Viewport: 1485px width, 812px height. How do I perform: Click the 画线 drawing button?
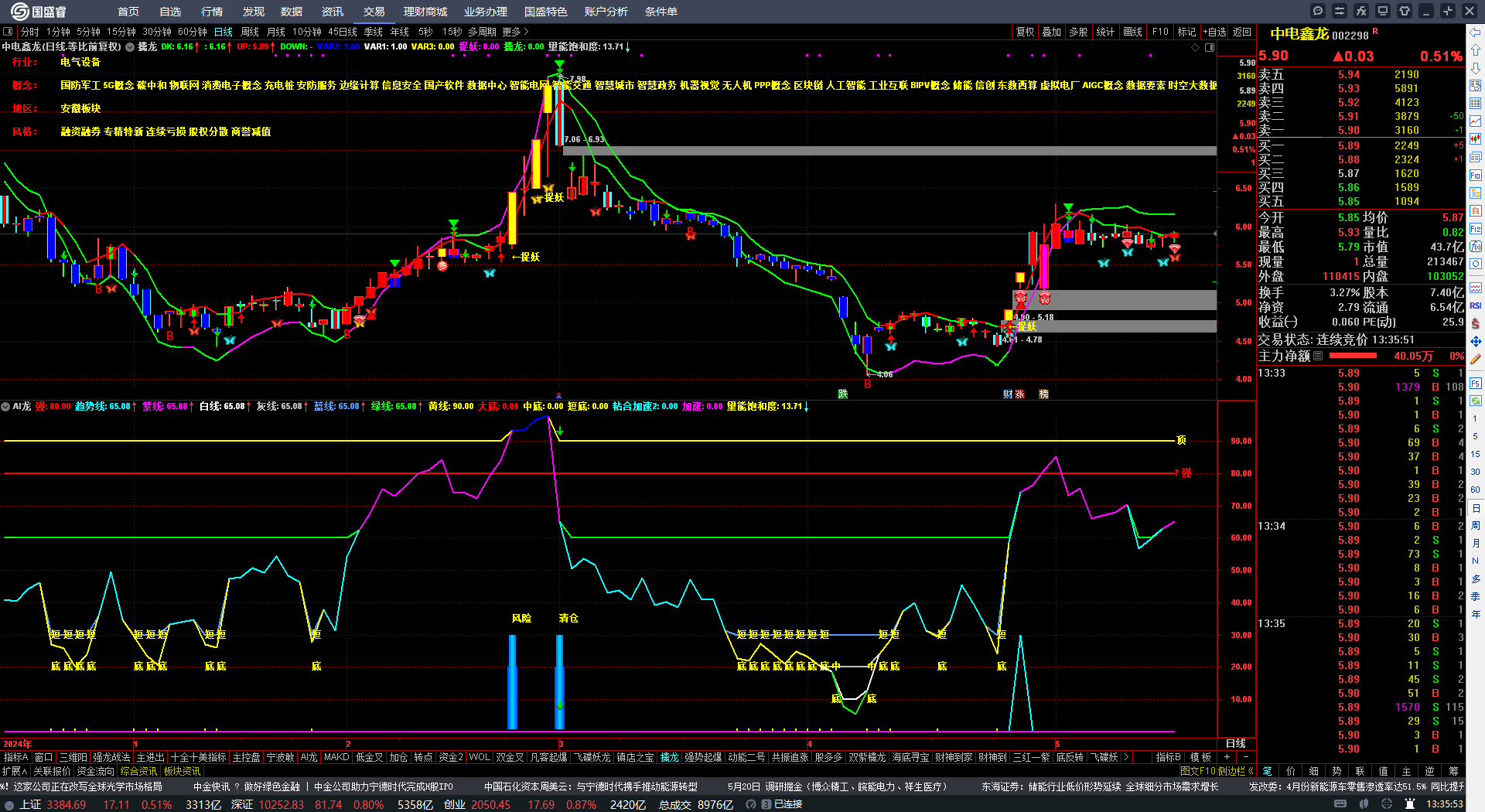point(1133,32)
